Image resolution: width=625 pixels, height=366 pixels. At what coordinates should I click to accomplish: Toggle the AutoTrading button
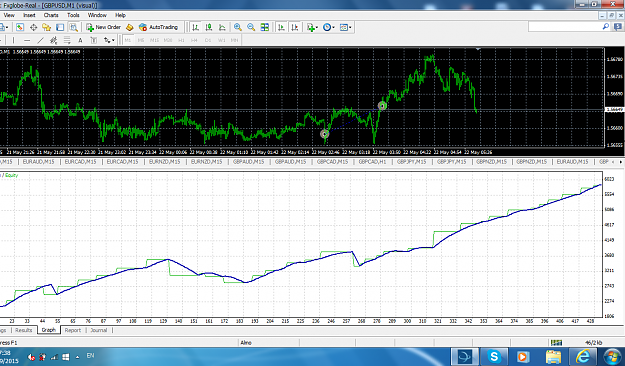[x=158, y=27]
